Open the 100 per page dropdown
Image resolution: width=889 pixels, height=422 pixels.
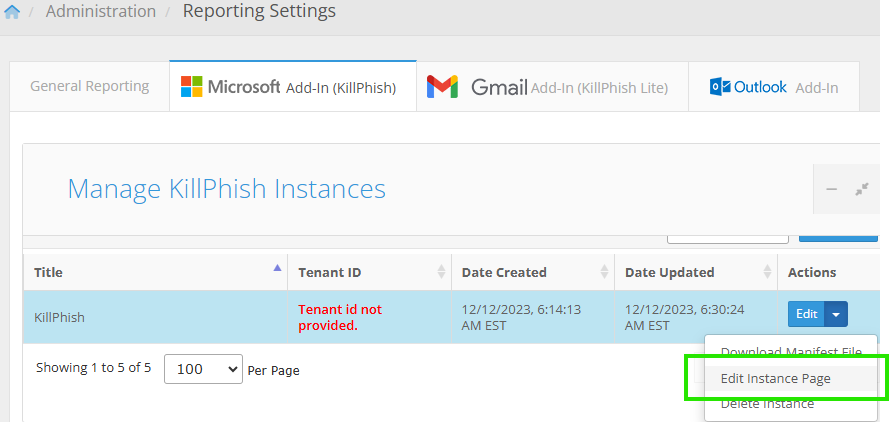coord(204,369)
